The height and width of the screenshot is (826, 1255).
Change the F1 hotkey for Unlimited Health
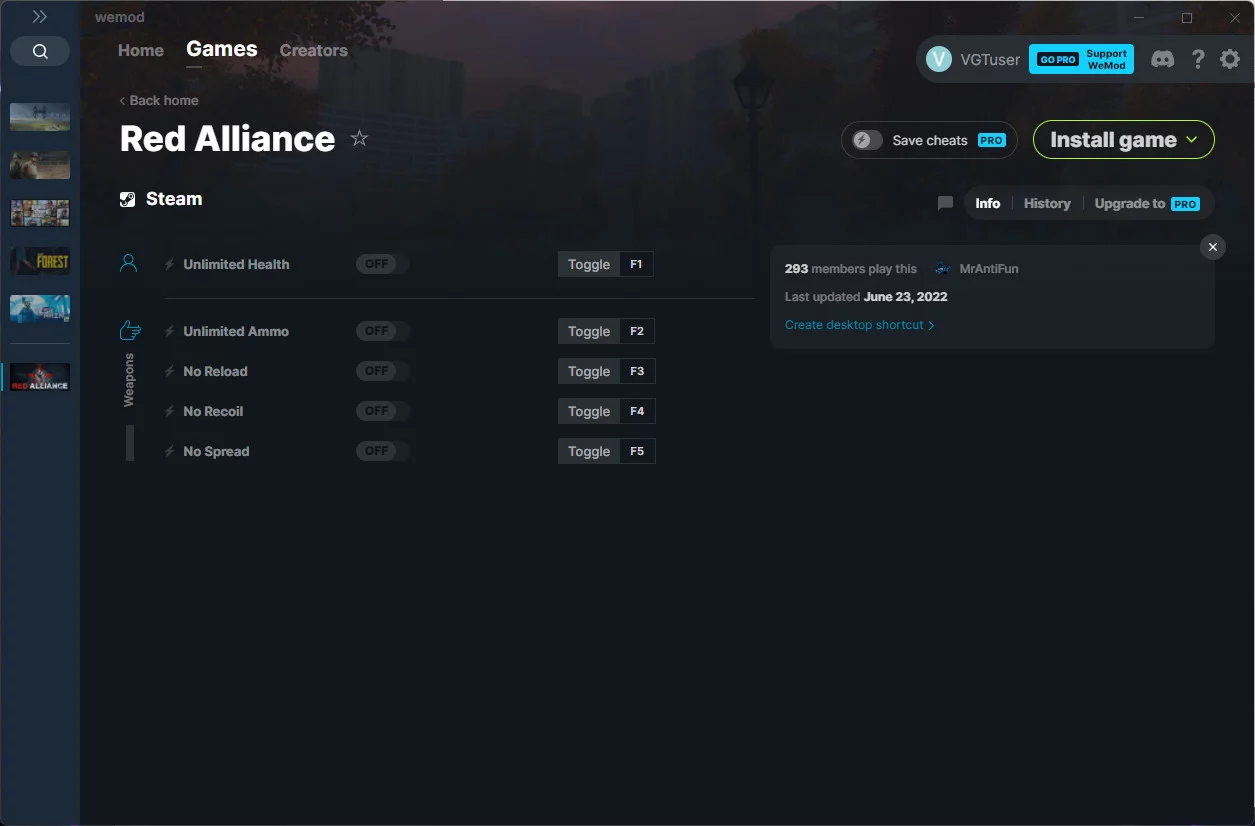637,264
